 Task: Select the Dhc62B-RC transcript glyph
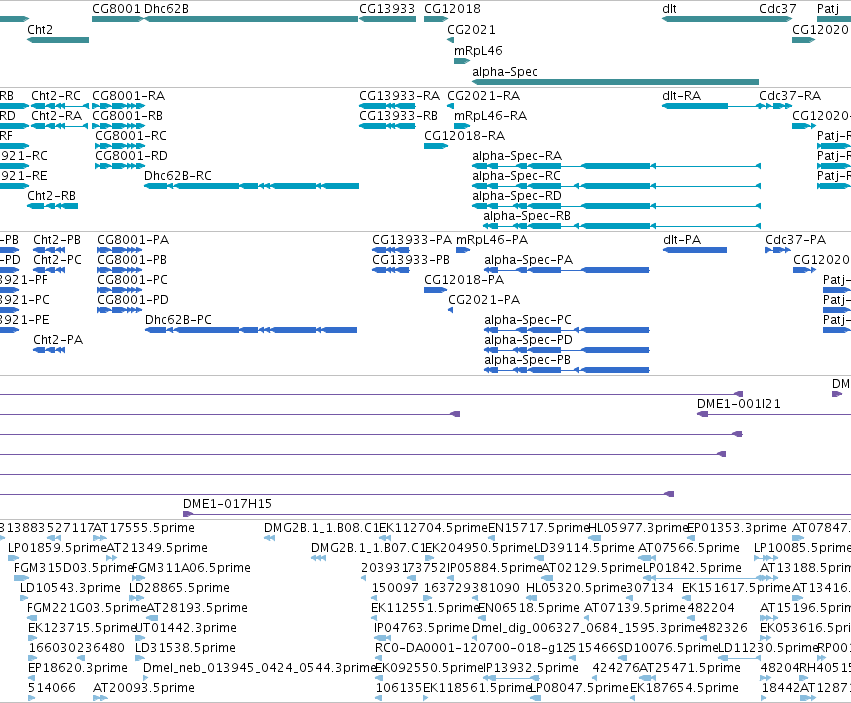(x=251, y=186)
